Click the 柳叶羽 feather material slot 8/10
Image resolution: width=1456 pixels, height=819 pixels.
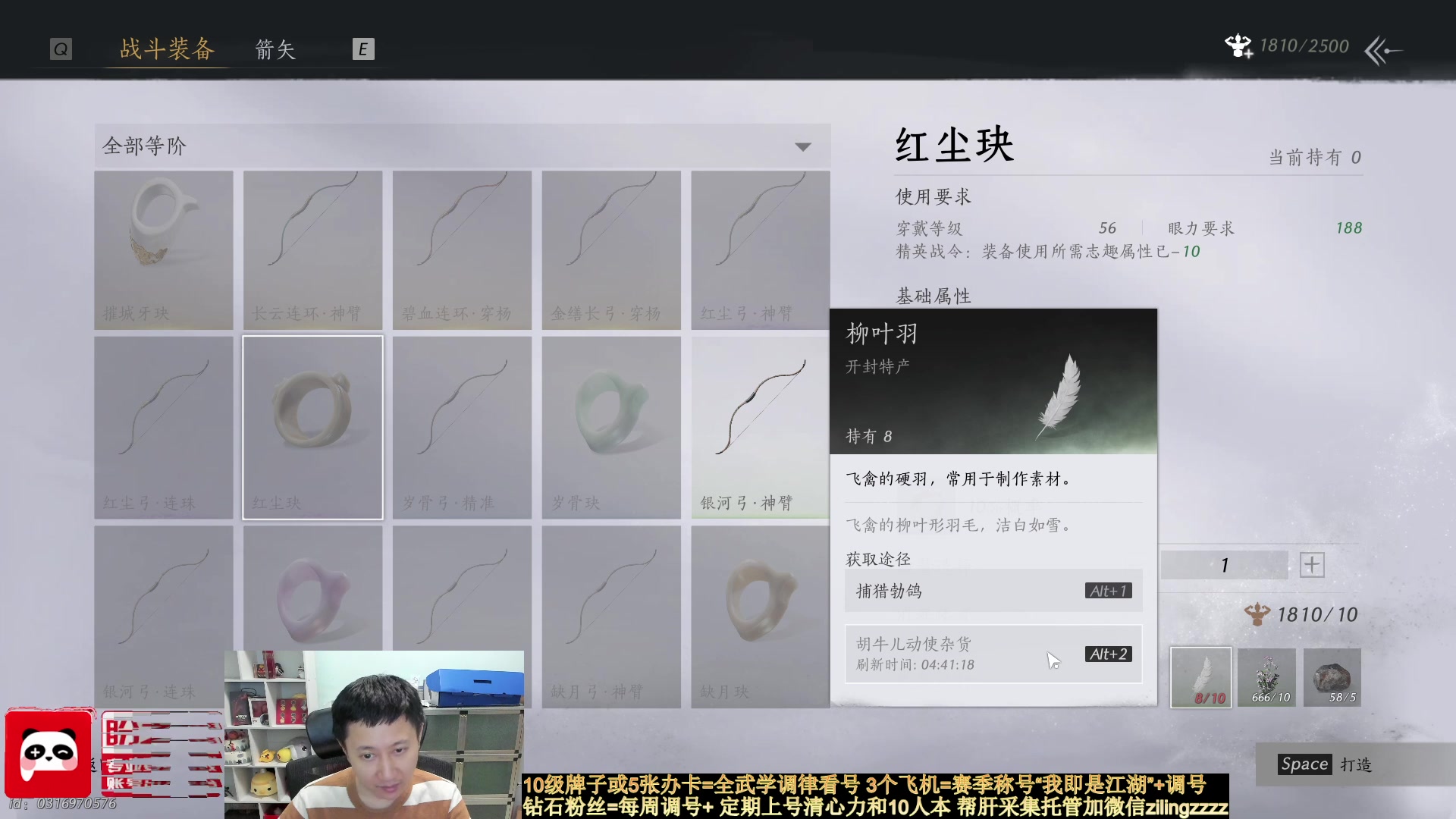point(1201,677)
